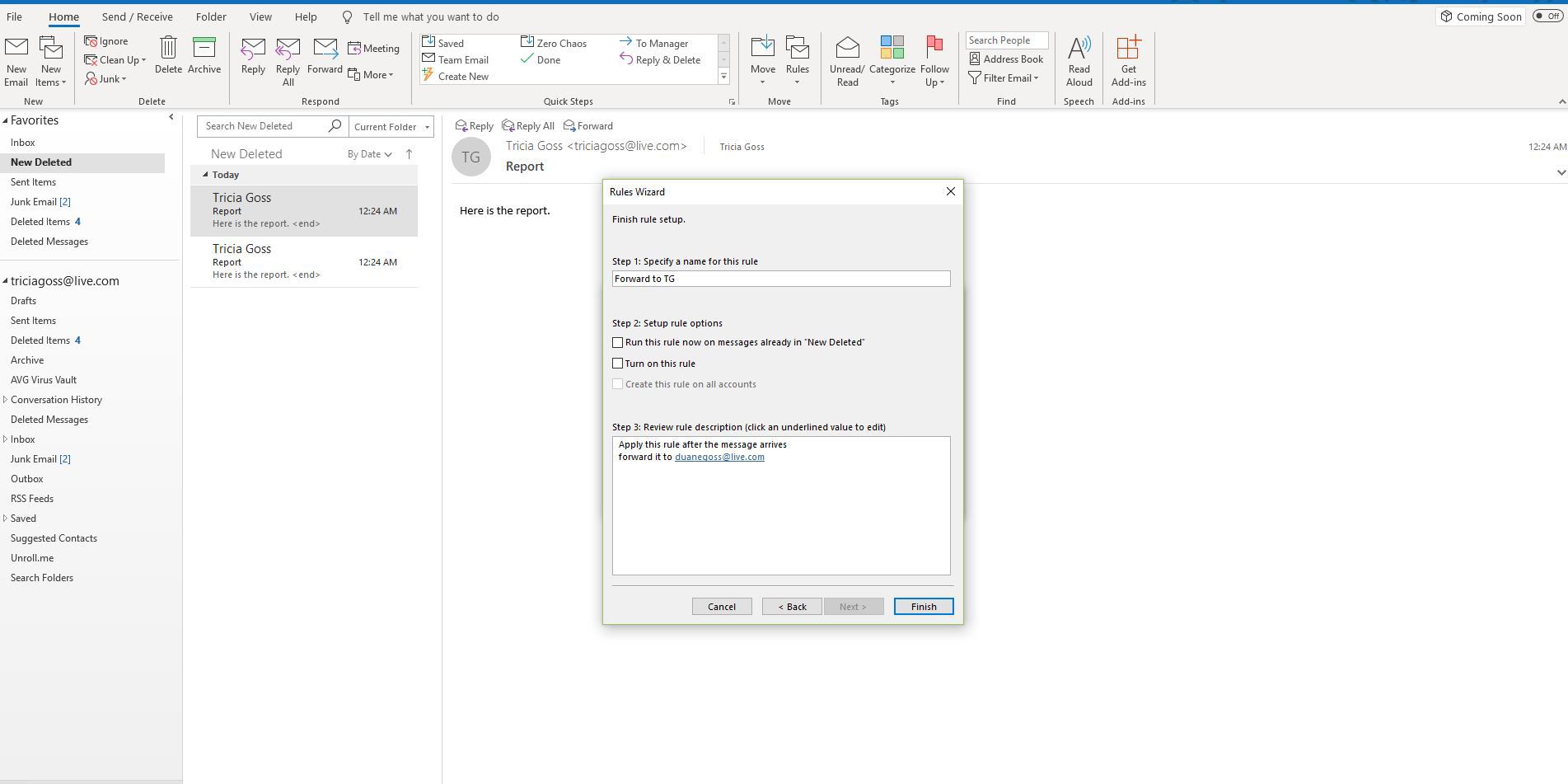The width and height of the screenshot is (1568, 784).
Task: Select the AVG Virus Vault folder
Action: click(x=44, y=380)
